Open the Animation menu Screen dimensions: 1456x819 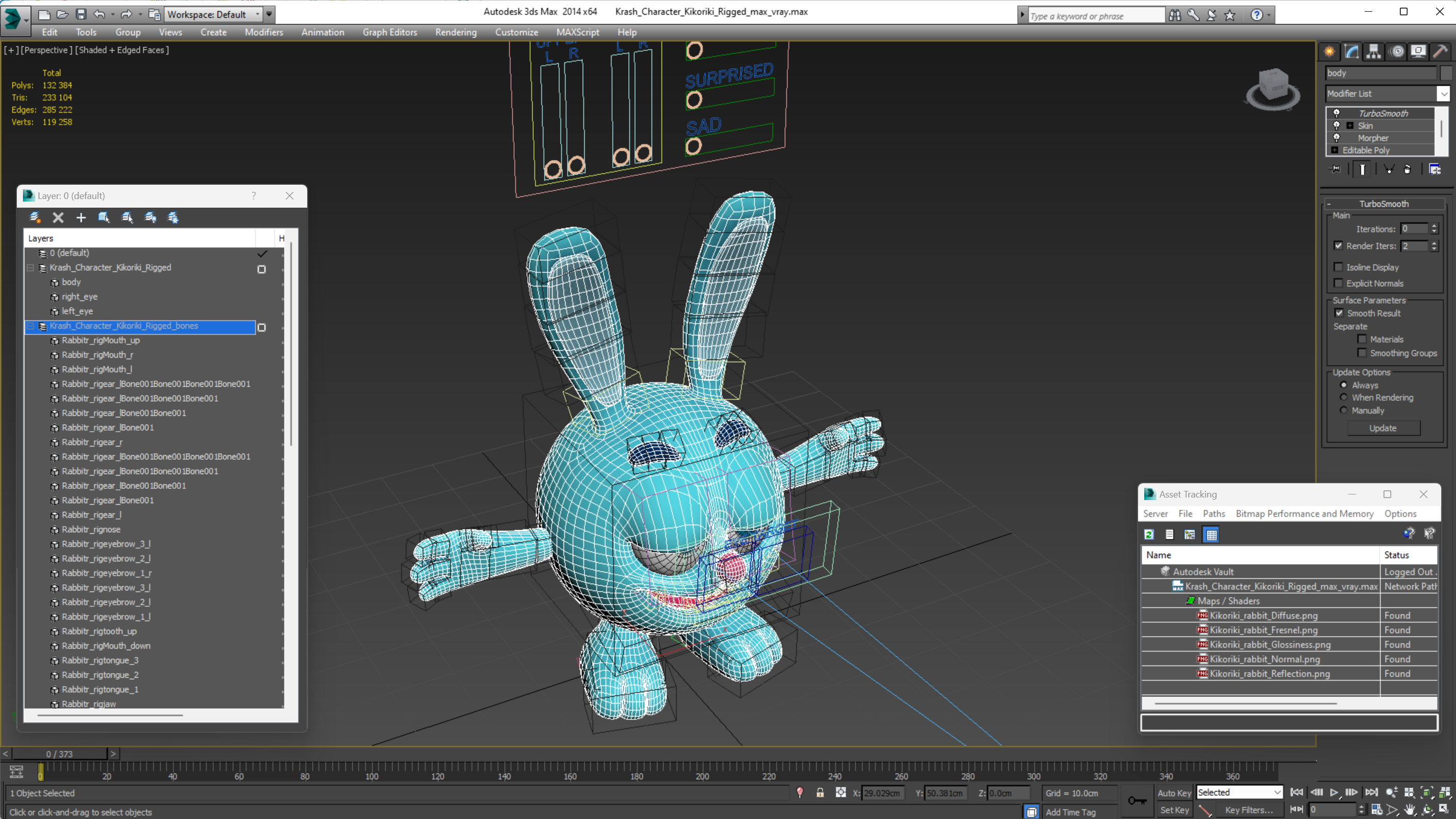click(322, 32)
